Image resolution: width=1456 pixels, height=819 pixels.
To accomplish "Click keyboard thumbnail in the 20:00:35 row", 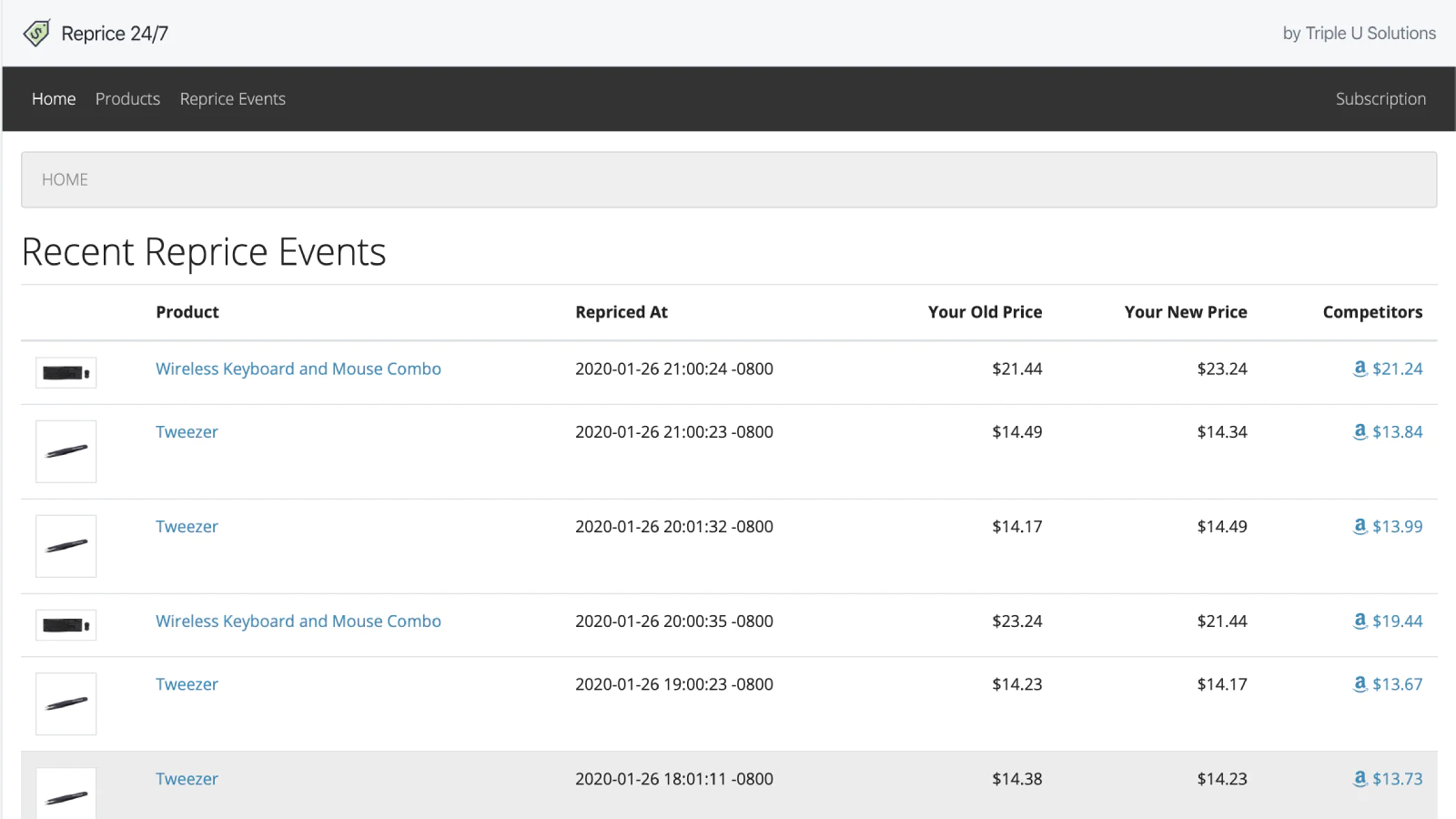I will pos(66,625).
